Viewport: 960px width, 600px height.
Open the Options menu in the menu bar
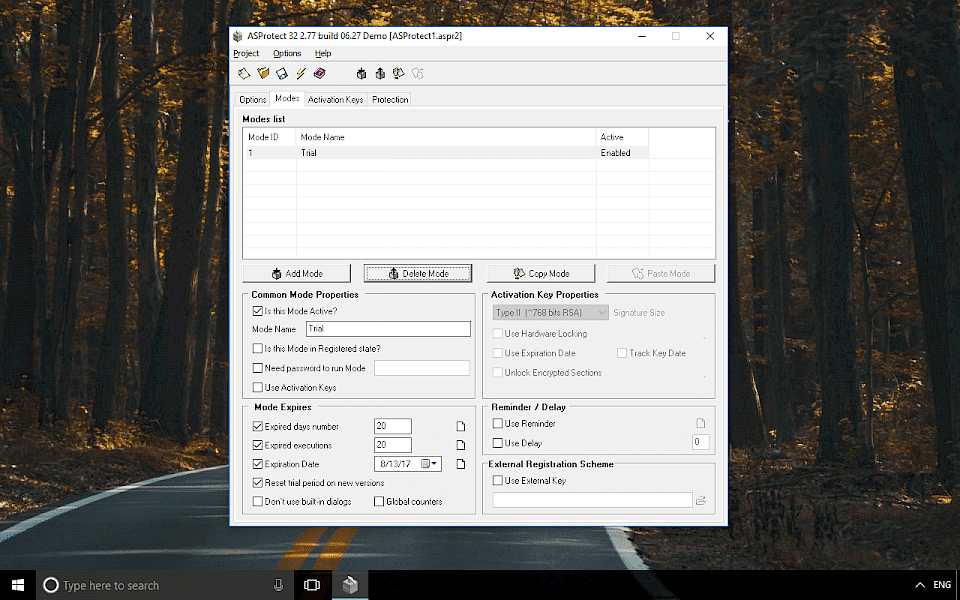[x=287, y=53]
